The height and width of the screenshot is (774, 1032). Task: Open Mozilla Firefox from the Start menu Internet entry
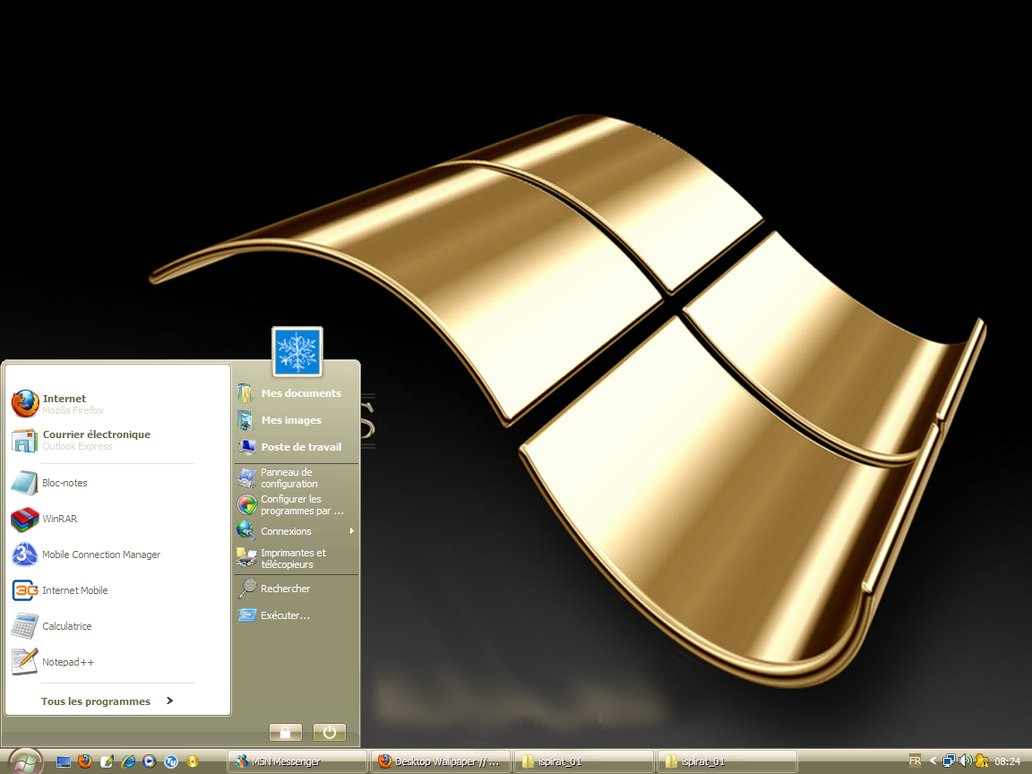pos(118,403)
